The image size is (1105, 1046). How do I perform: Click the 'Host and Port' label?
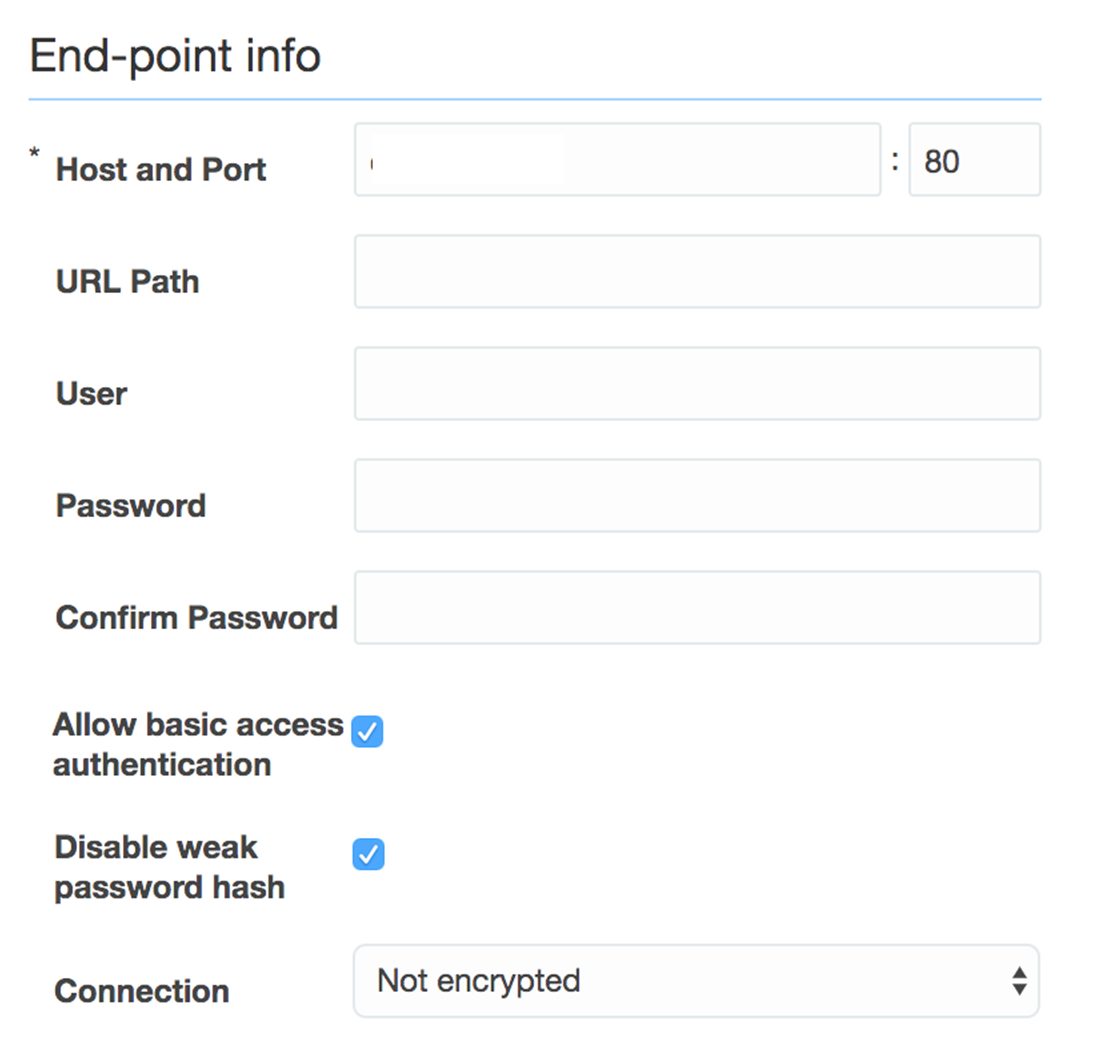pos(161,170)
